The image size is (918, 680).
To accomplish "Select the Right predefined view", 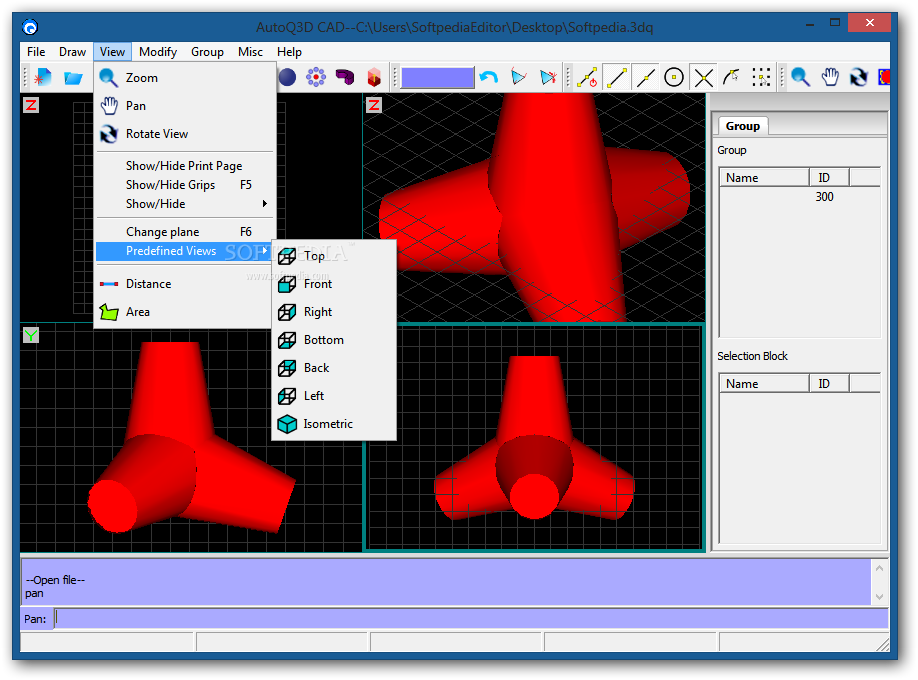I will coord(334,312).
